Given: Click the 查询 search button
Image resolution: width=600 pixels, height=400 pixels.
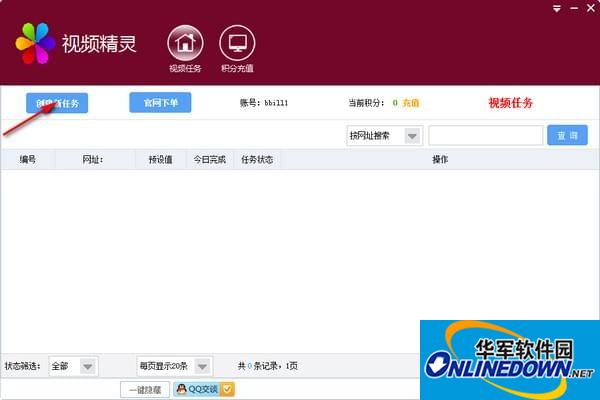Looking at the screenshot, I should 567,135.
